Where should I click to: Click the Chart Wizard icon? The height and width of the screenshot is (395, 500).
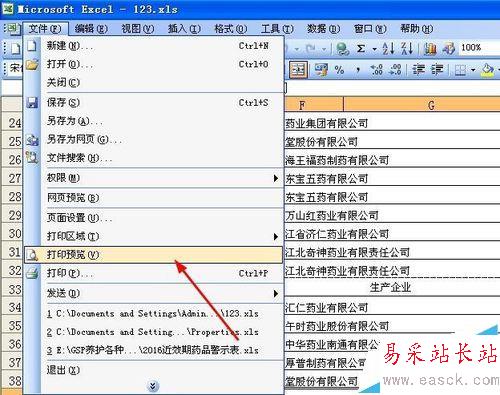tap(430, 49)
